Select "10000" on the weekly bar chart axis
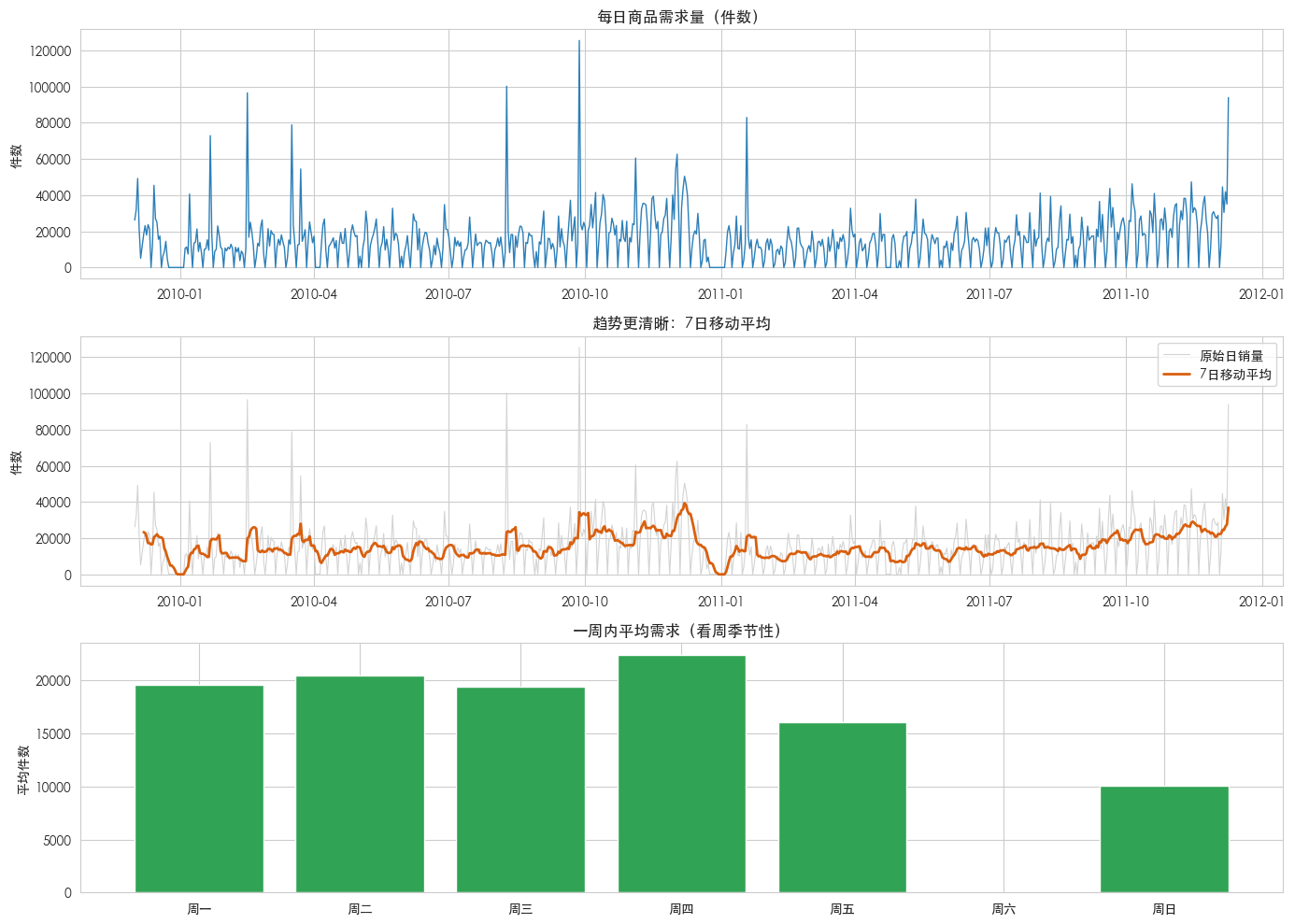The image size is (1295, 924). (53, 788)
